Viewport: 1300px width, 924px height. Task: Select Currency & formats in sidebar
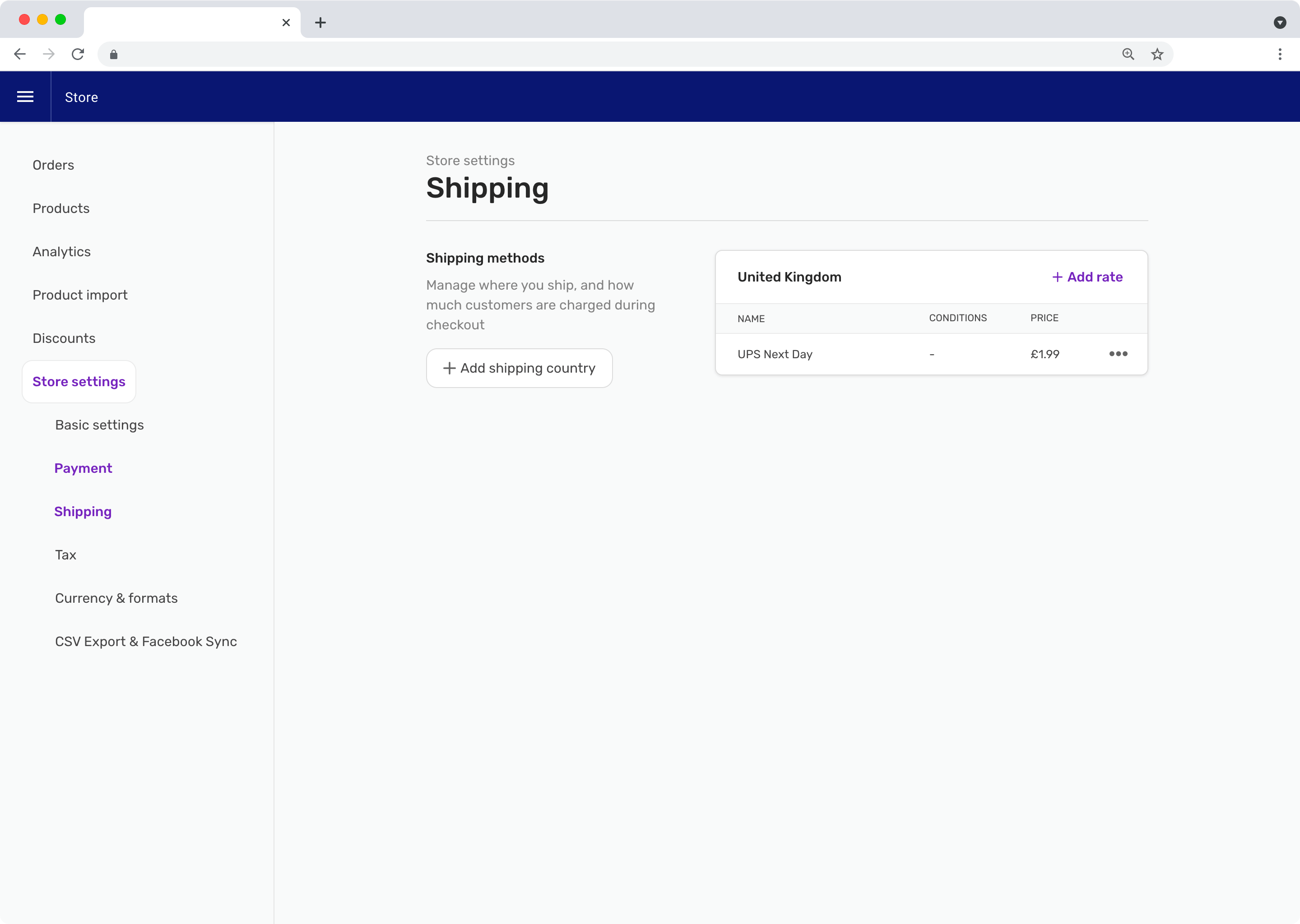116,598
